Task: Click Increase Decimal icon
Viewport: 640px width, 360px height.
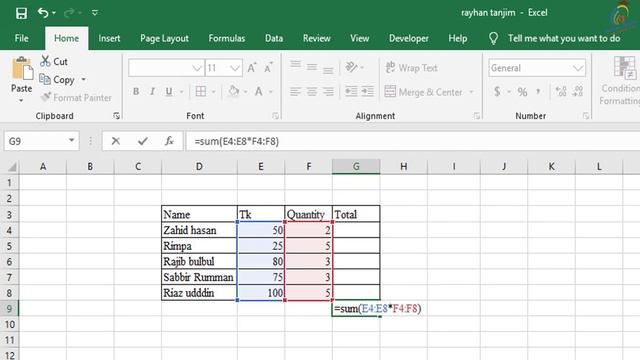Action: tap(561, 91)
